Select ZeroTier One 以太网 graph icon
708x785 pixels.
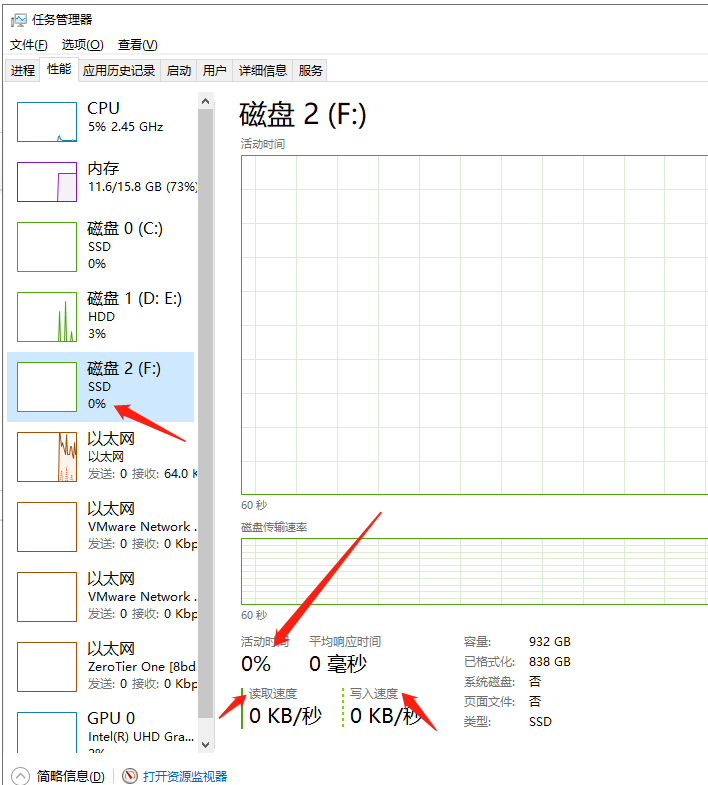[x=47, y=667]
